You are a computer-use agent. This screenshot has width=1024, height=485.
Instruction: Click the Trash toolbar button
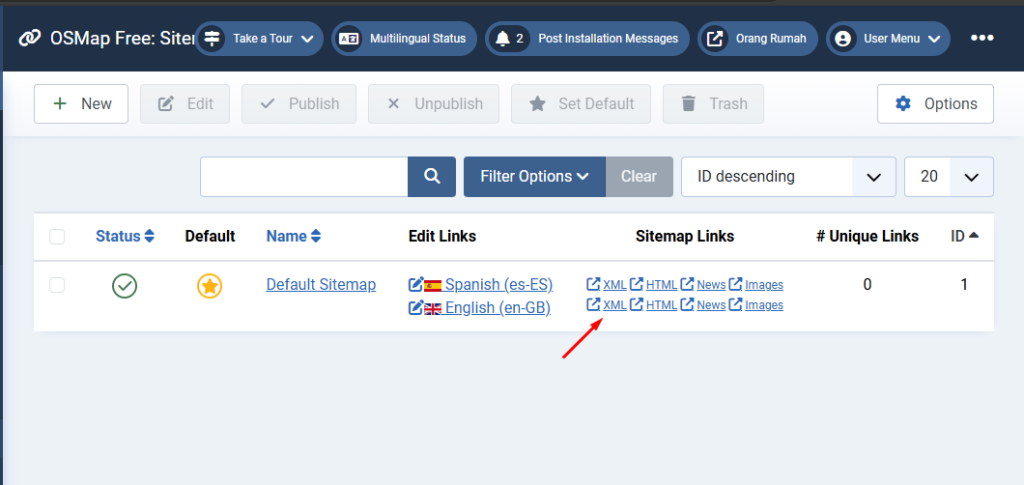click(x=713, y=104)
